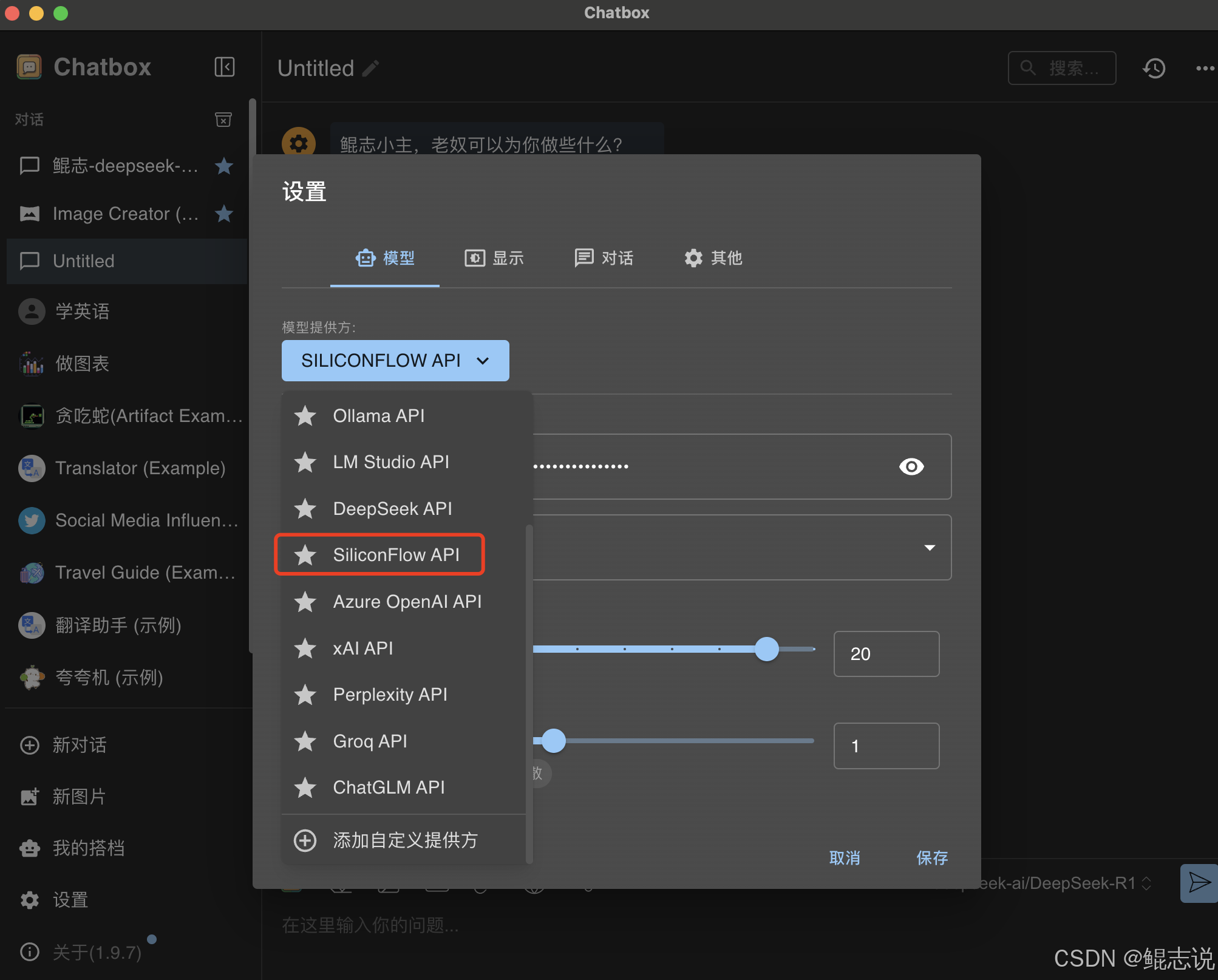Switch to the 显示 settings tab
This screenshot has width=1218, height=980.
[x=494, y=258]
